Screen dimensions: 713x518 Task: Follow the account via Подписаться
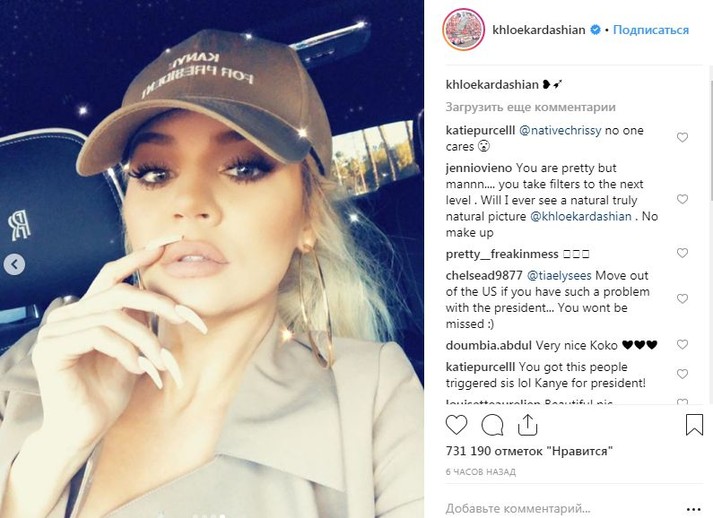point(651,30)
